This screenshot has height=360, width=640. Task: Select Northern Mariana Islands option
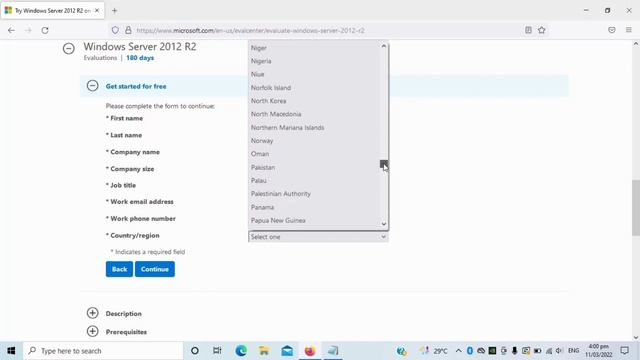pos(288,127)
